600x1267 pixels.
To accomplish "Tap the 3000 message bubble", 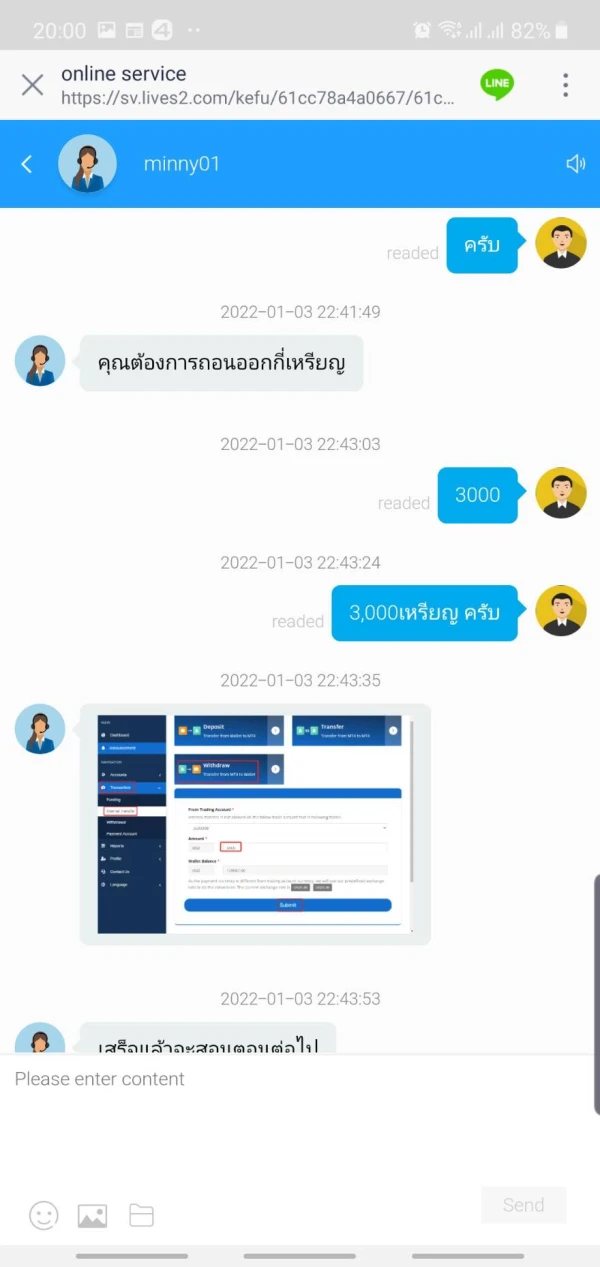I will 478,495.
